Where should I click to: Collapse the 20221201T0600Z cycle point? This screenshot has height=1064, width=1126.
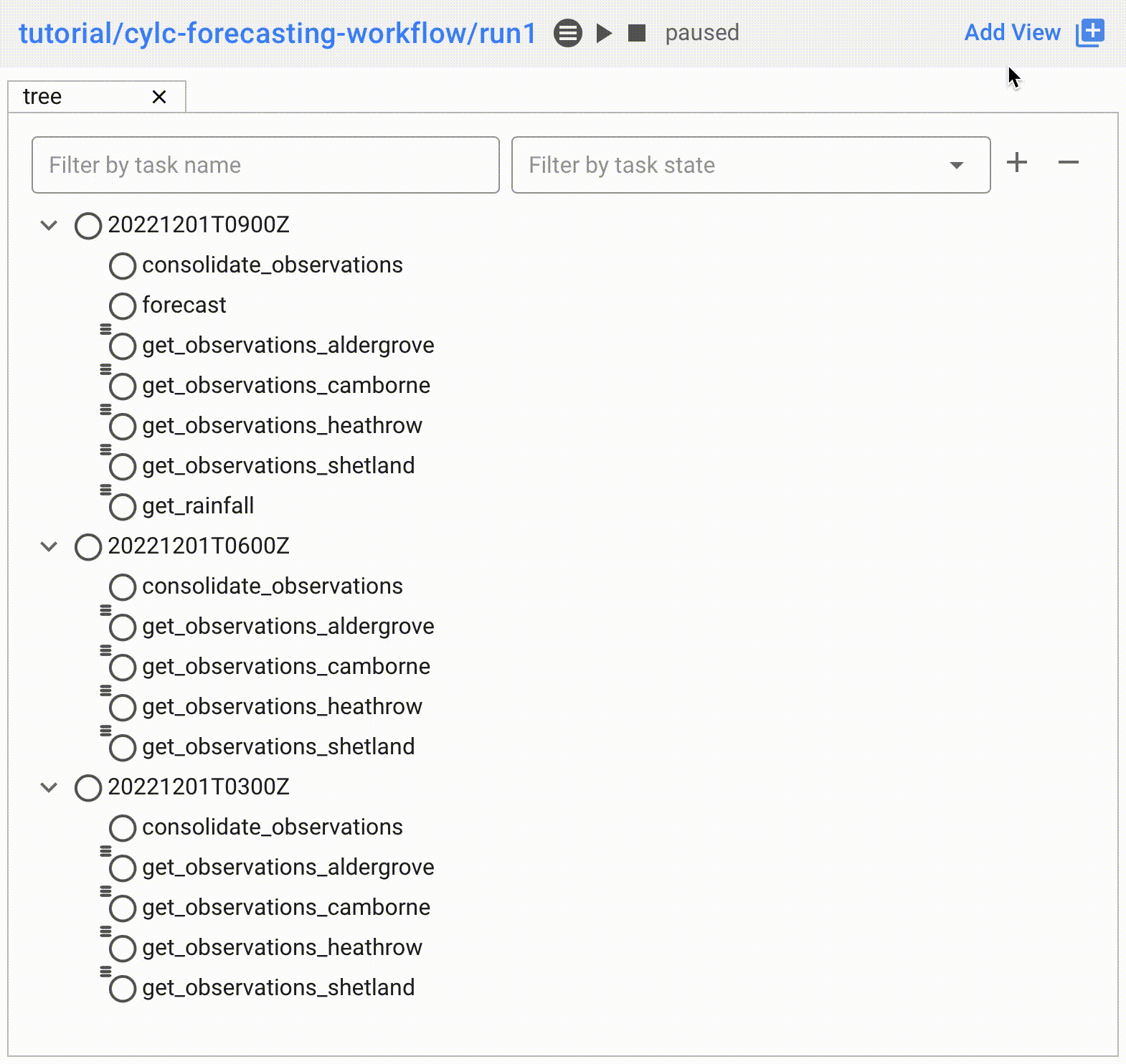(x=49, y=546)
